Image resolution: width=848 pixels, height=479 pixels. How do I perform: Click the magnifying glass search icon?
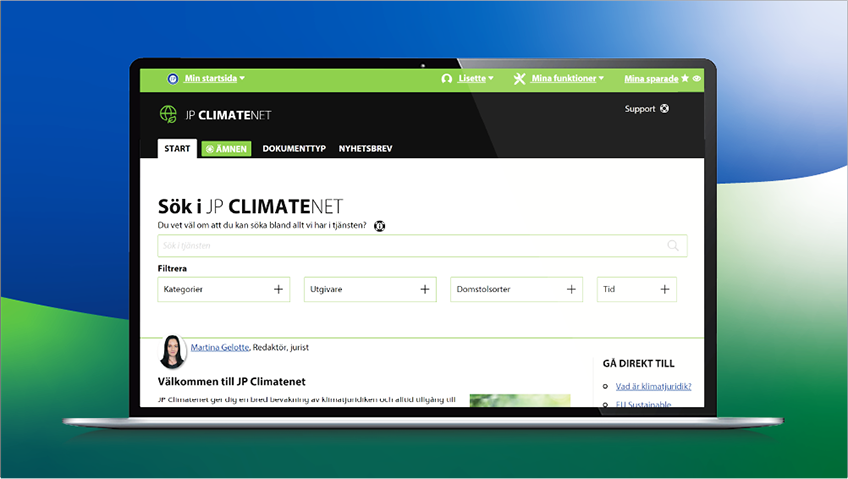tap(673, 245)
